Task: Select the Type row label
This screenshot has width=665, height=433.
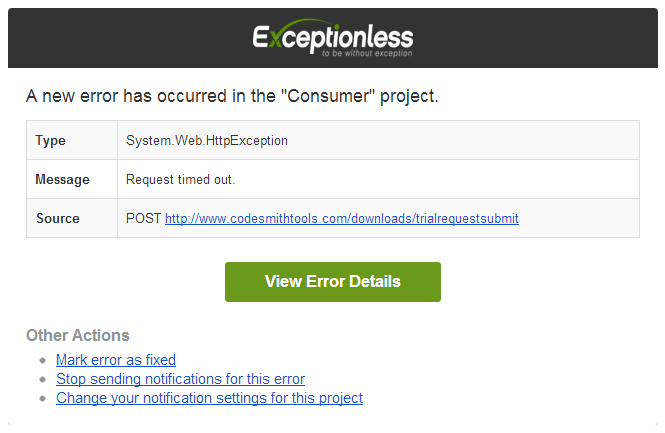Action: pos(50,141)
